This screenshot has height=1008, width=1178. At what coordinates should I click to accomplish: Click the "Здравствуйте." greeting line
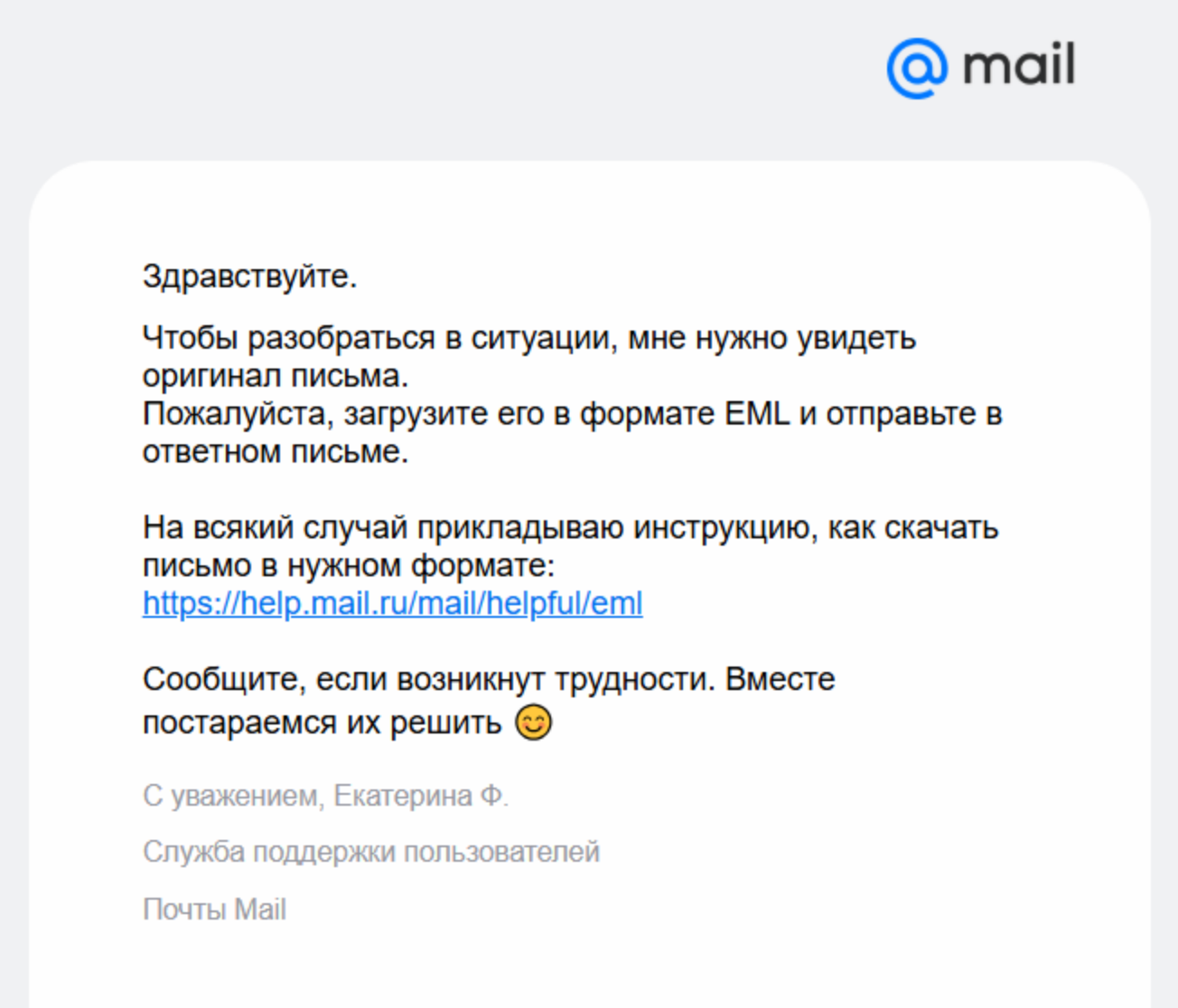coord(249,276)
